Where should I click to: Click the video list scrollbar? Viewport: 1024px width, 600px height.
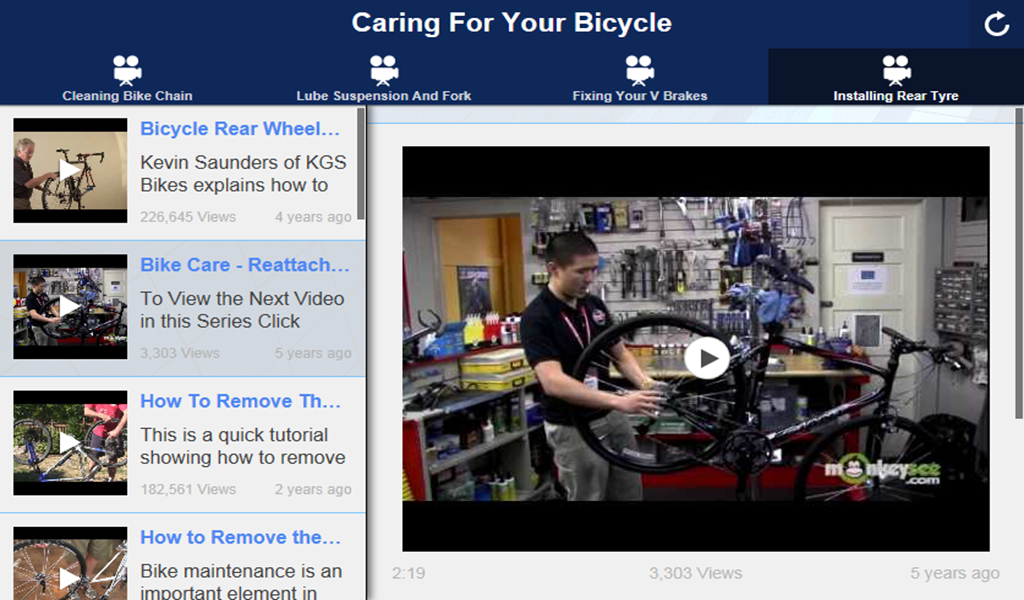[360, 165]
